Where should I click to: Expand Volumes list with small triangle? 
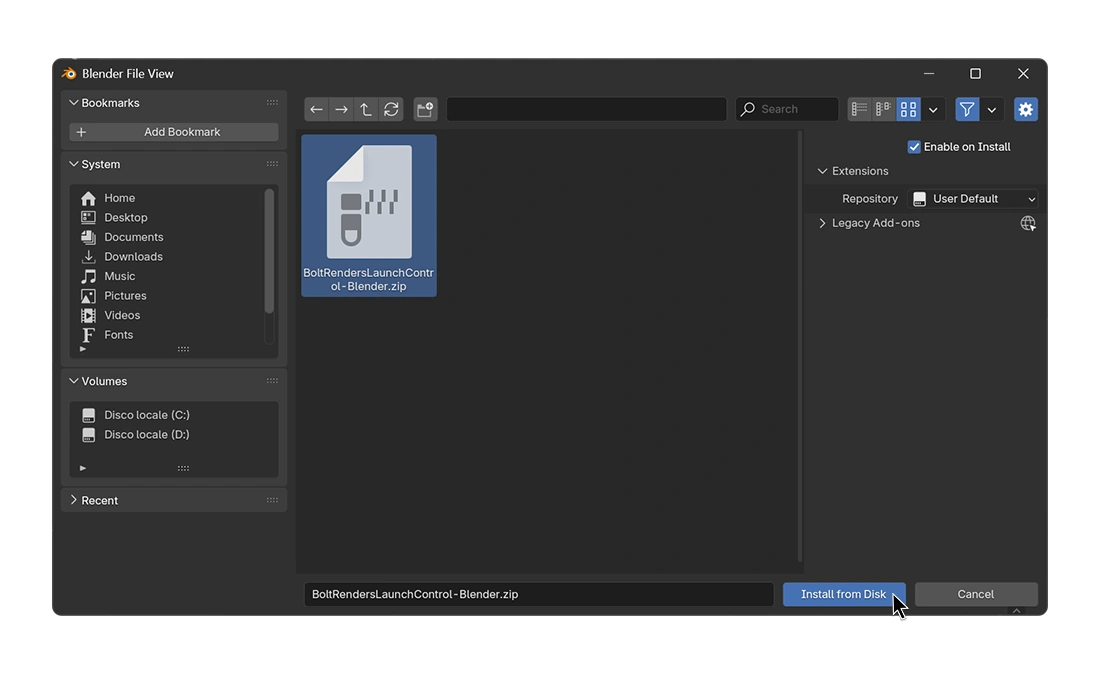(83, 469)
